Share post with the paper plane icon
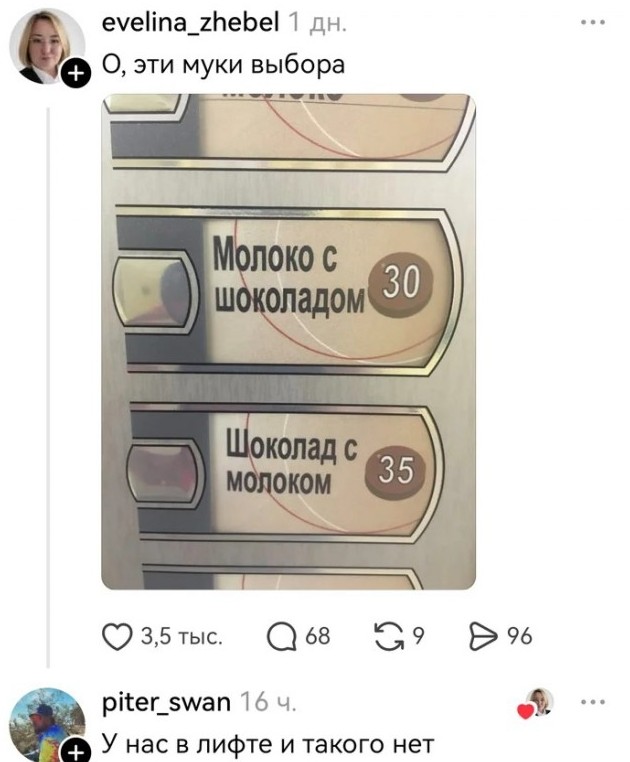The image size is (630, 762). 482,637
